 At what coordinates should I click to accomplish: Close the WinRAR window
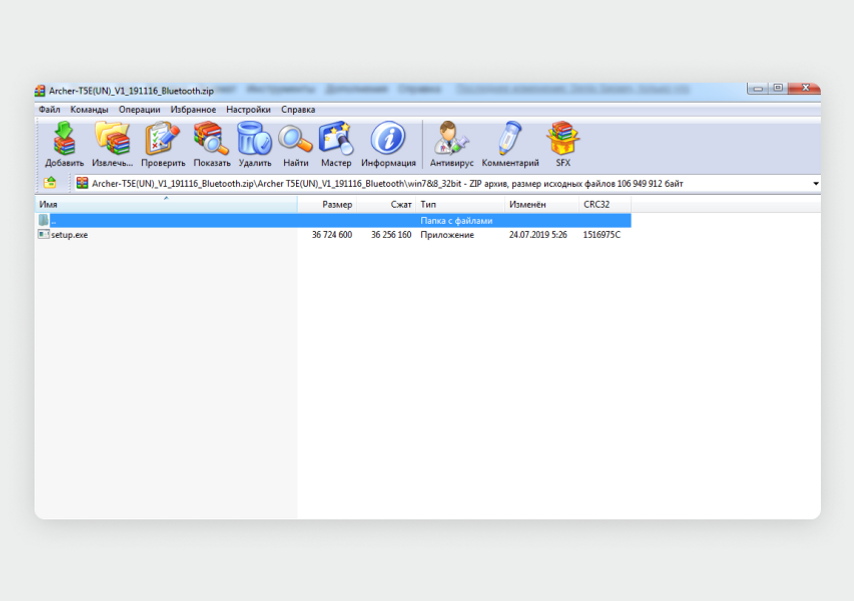point(805,88)
